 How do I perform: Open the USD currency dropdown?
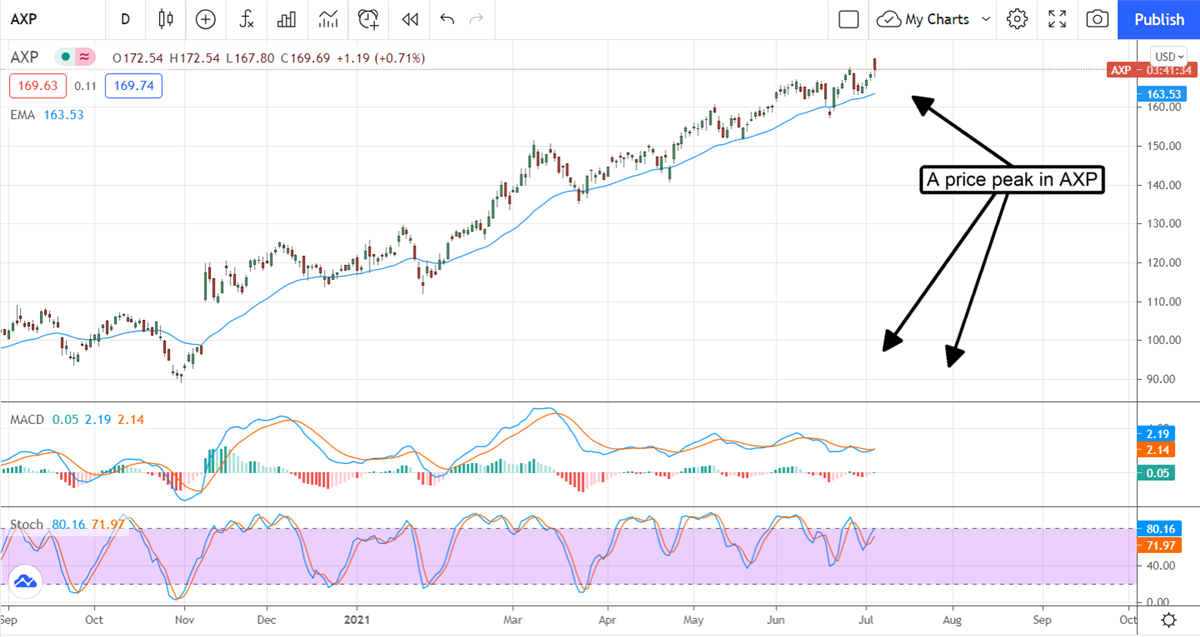point(1167,56)
